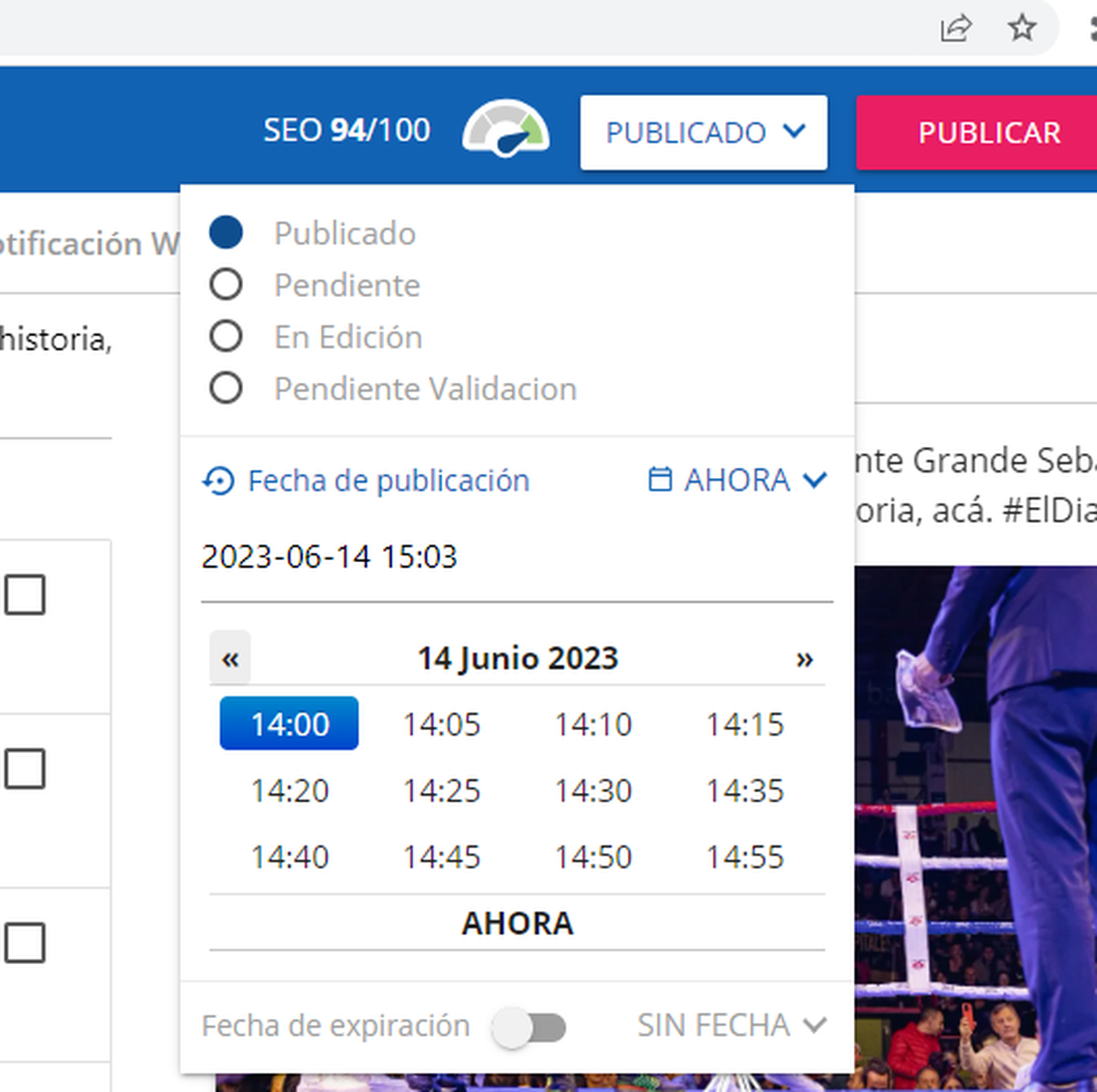This screenshot has width=1097, height=1092.
Task: Select Pendiente Validacion radio option
Action: coord(226,388)
